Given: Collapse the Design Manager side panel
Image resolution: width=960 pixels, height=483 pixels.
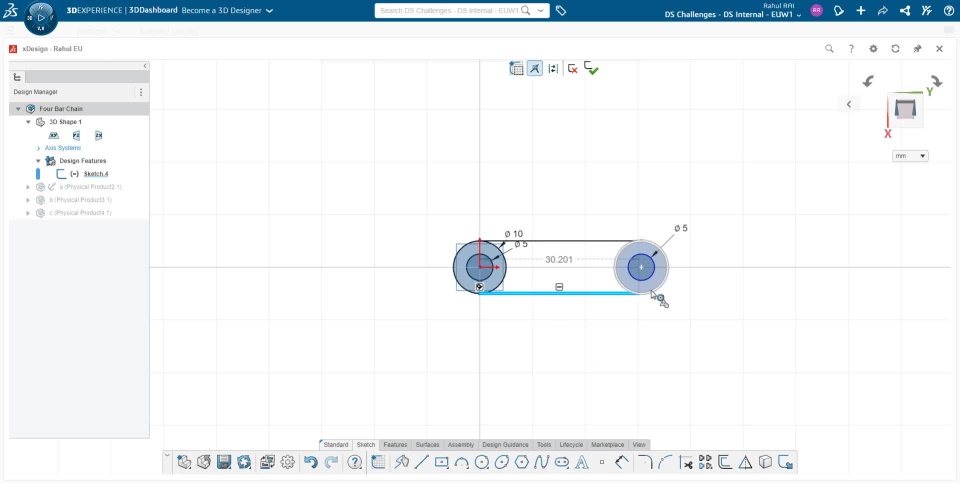Looking at the screenshot, I should point(145,66).
